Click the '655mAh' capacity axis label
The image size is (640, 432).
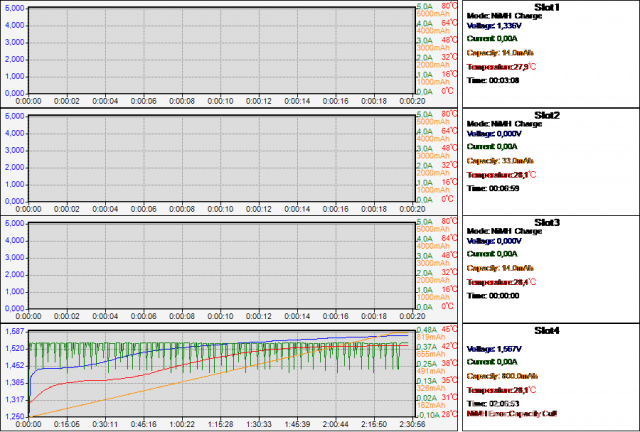click(430, 354)
